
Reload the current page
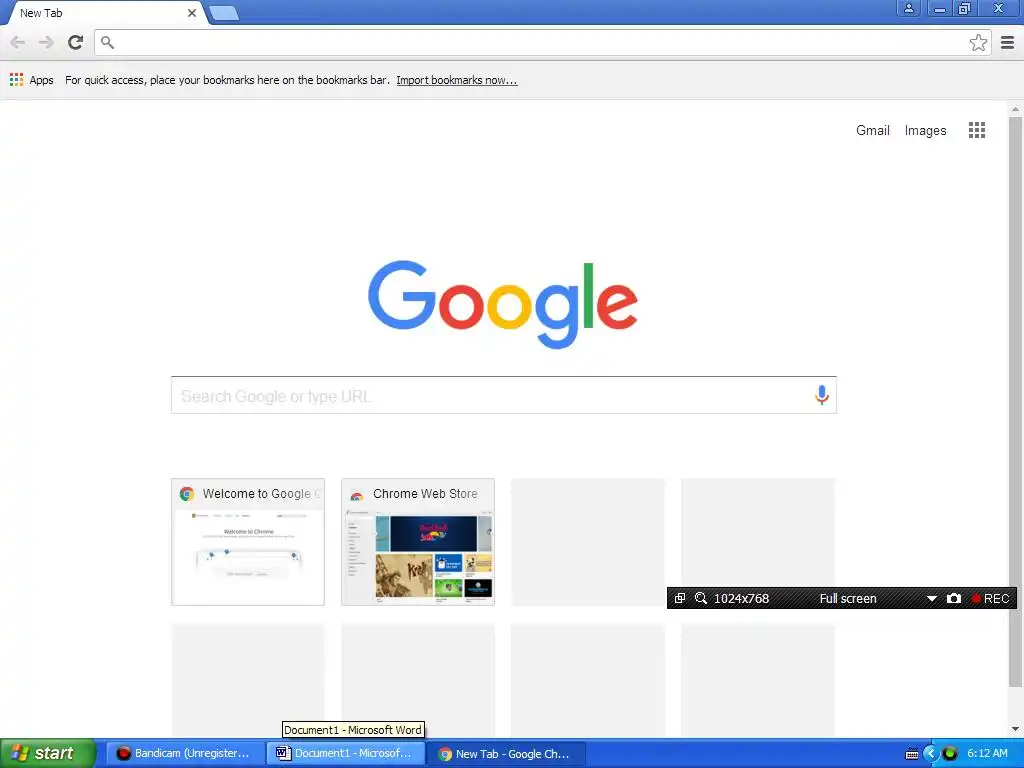pos(76,42)
